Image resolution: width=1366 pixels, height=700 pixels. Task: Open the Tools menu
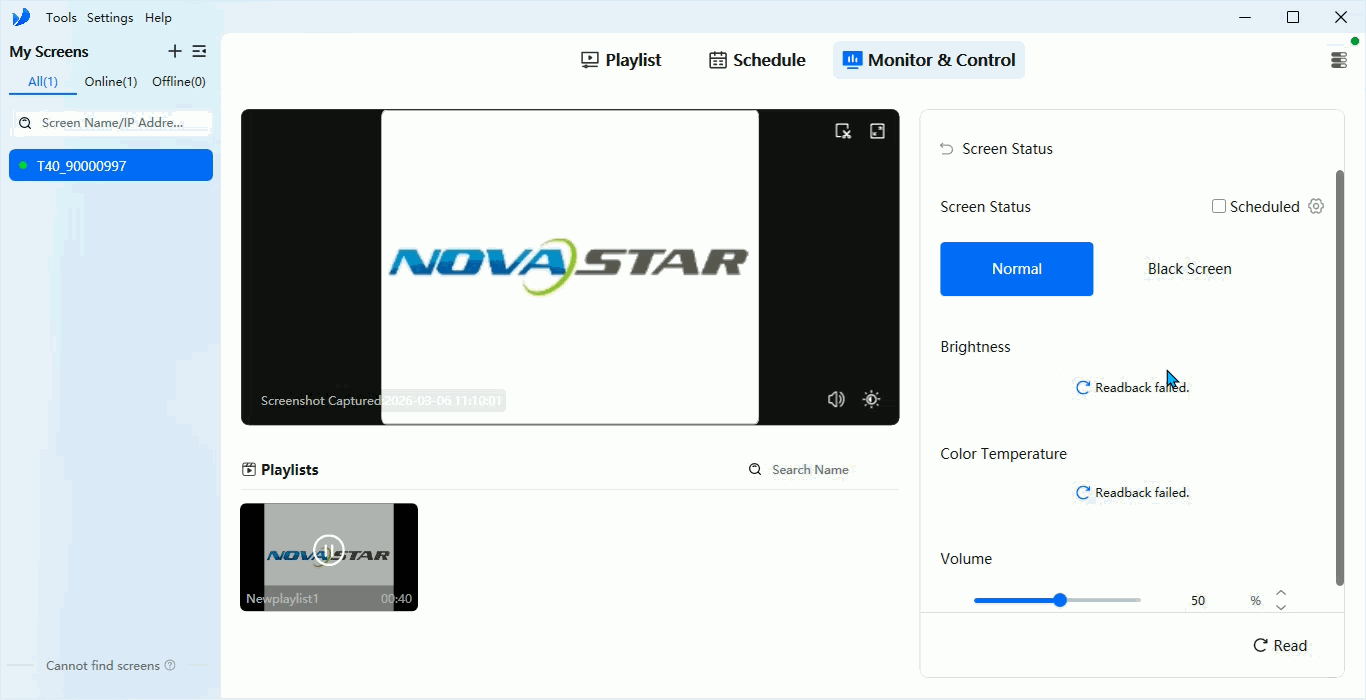61,18
